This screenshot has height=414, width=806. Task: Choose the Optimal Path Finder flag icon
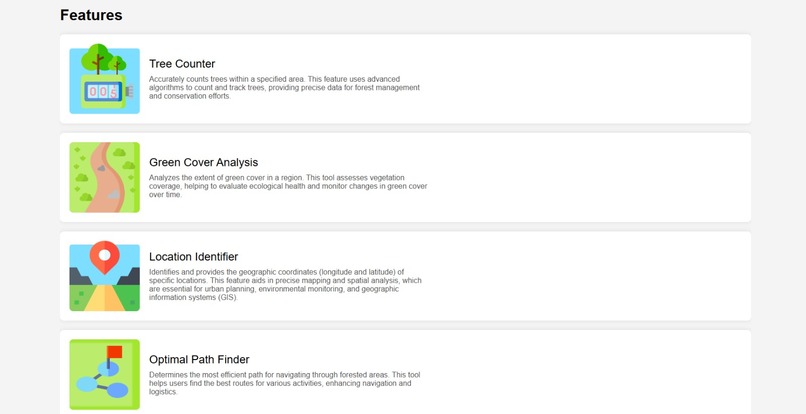tap(104, 374)
